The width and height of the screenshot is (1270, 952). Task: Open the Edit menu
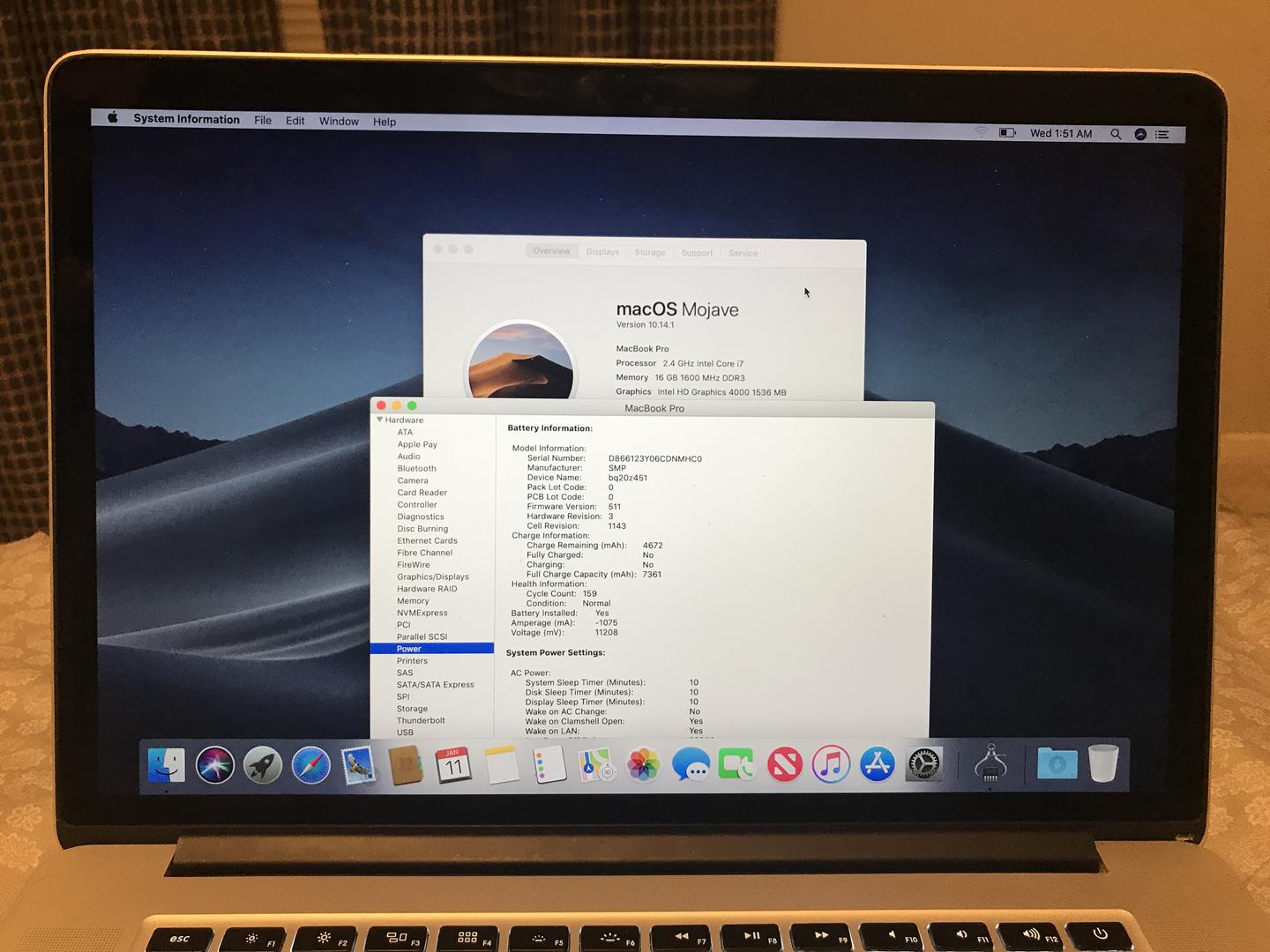(295, 121)
